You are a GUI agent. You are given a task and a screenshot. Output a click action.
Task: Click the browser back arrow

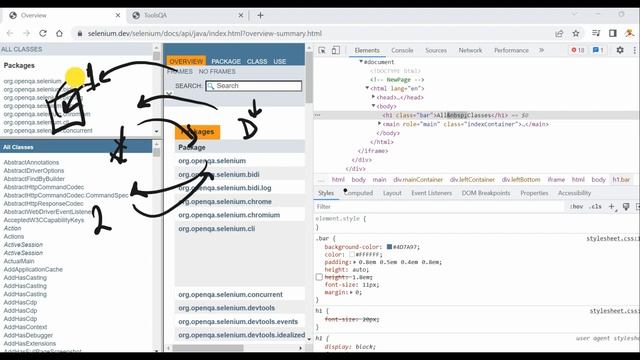coord(10,33)
